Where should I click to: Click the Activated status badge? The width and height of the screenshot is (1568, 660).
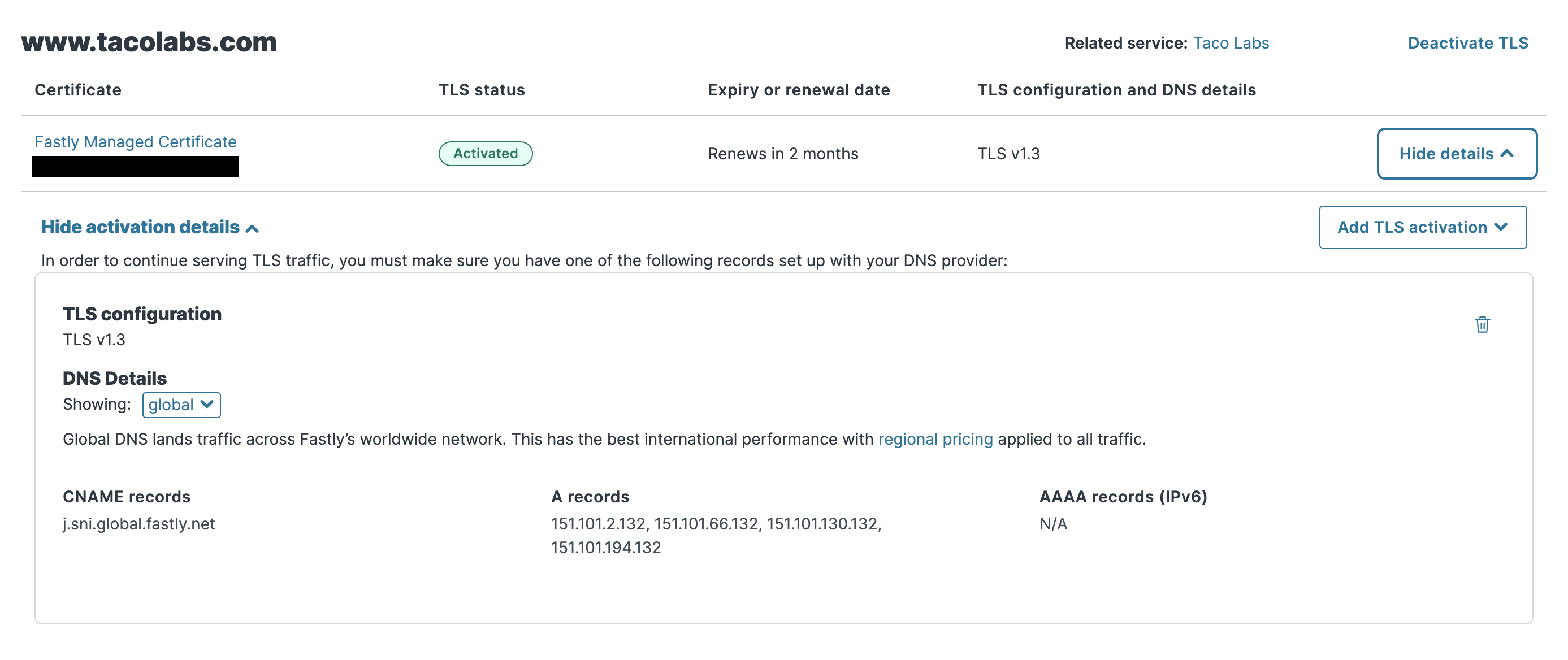[x=485, y=153]
